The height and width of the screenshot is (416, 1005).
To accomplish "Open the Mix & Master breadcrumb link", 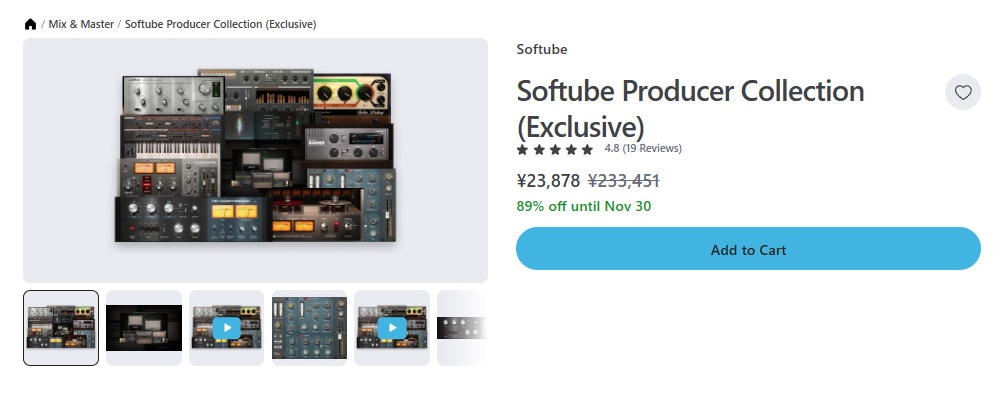I will [x=81, y=23].
